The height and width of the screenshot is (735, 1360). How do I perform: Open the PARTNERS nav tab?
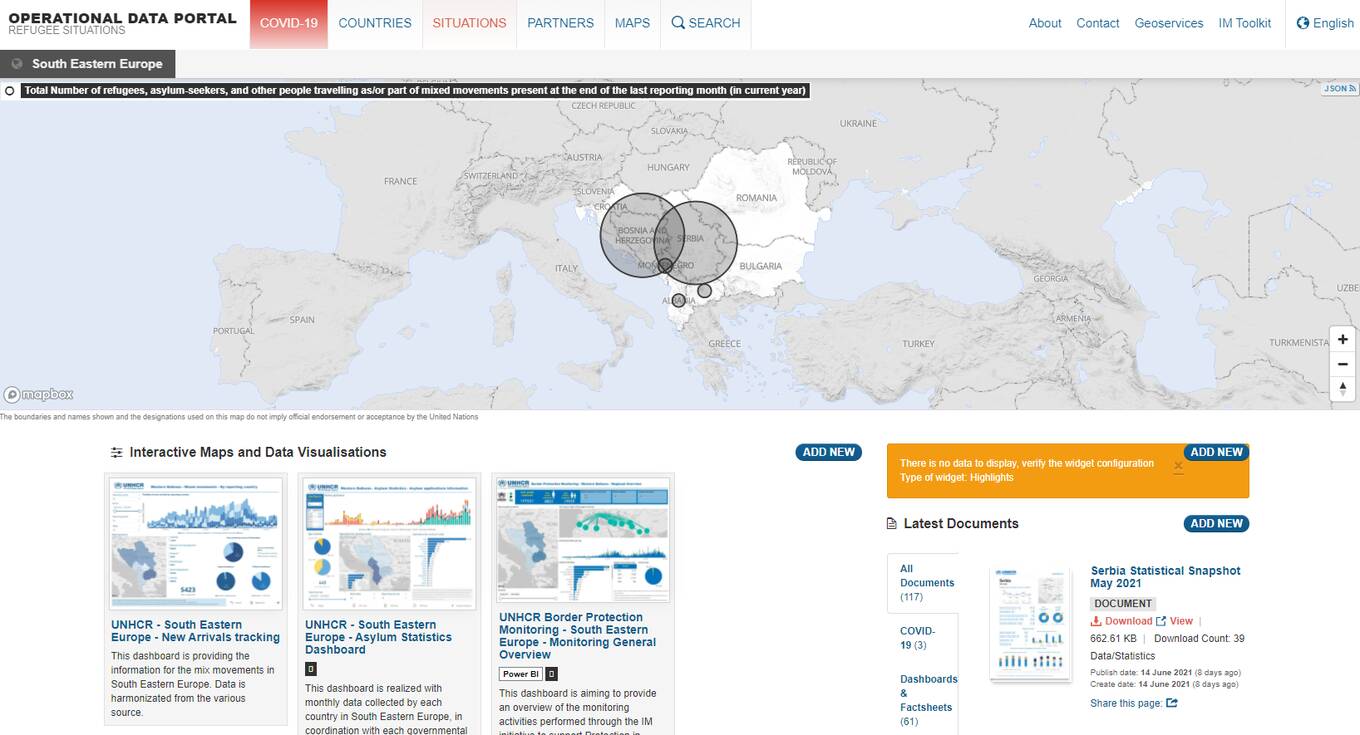(560, 23)
